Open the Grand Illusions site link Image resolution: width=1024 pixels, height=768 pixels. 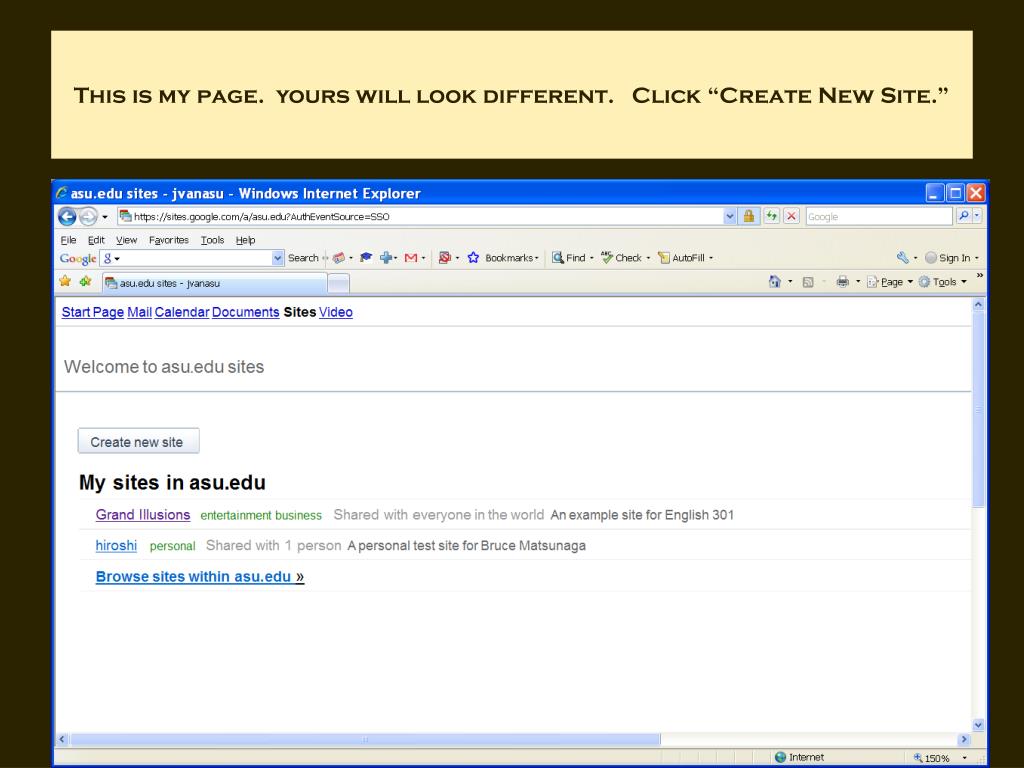(143, 515)
